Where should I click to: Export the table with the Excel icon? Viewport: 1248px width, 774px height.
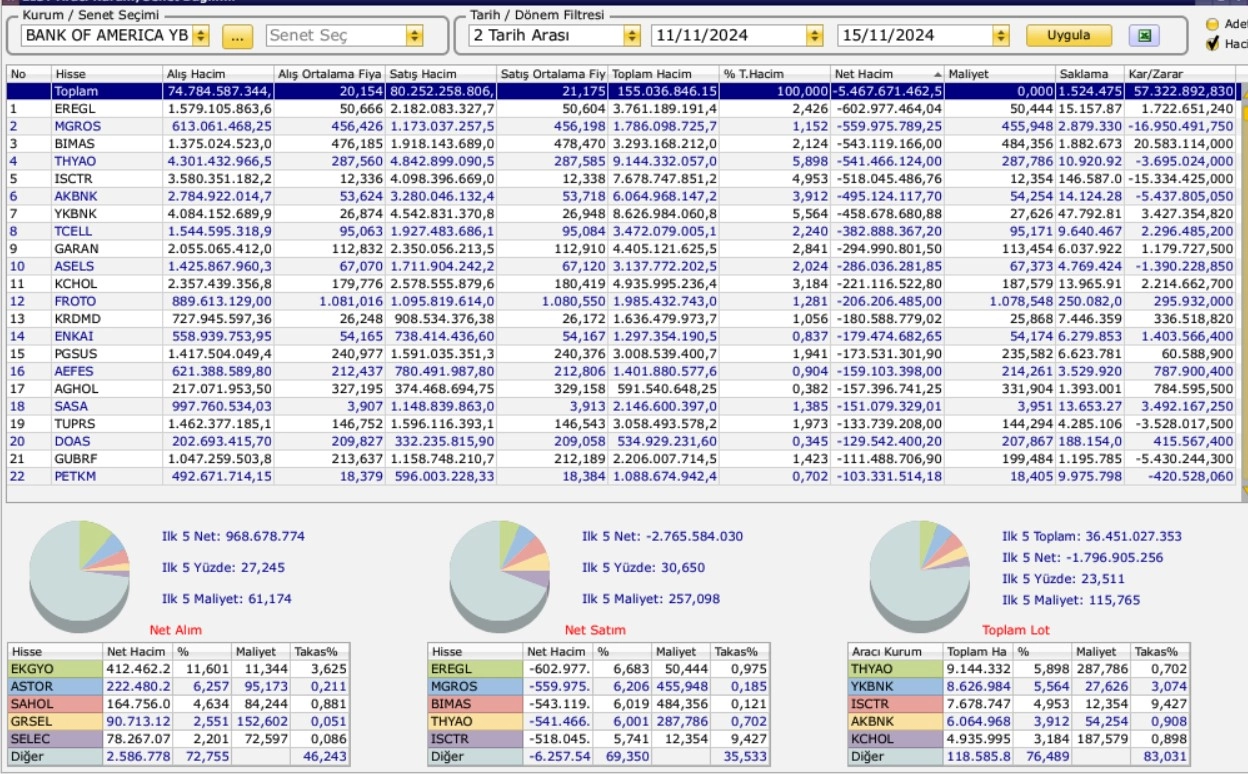1143,36
